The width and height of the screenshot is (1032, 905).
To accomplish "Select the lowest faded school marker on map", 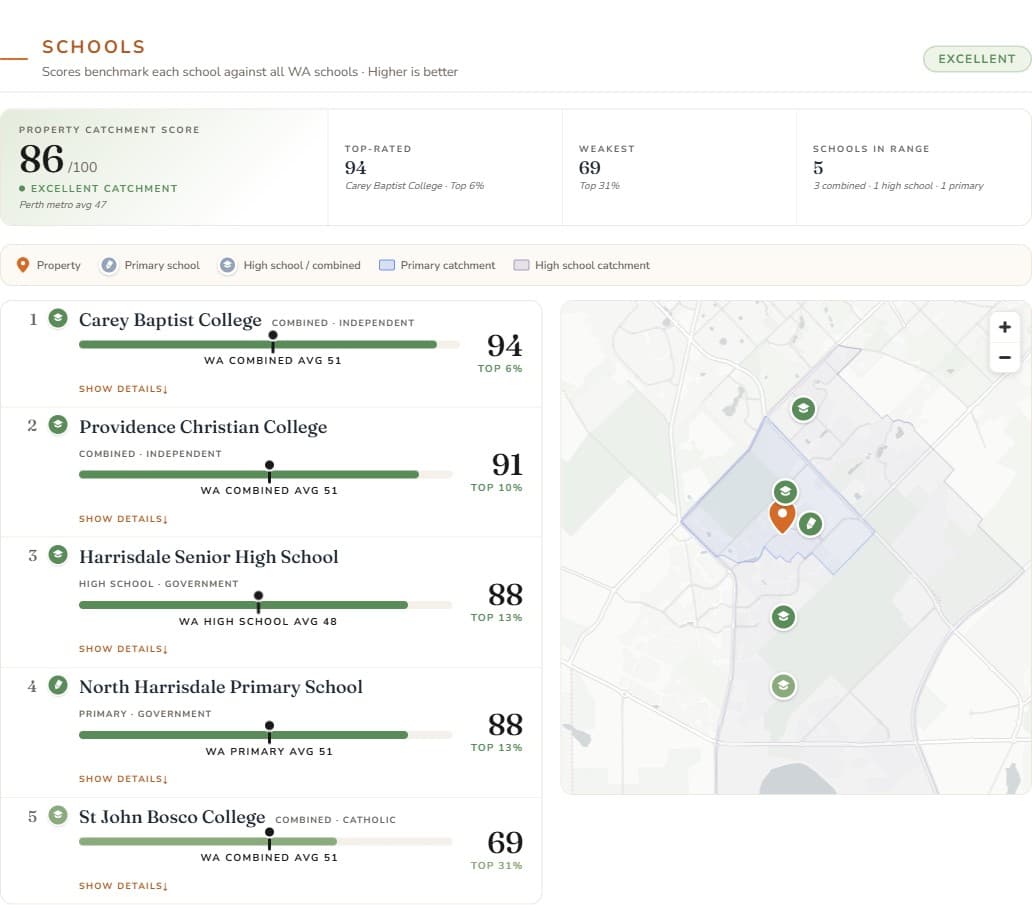I will coord(783,686).
